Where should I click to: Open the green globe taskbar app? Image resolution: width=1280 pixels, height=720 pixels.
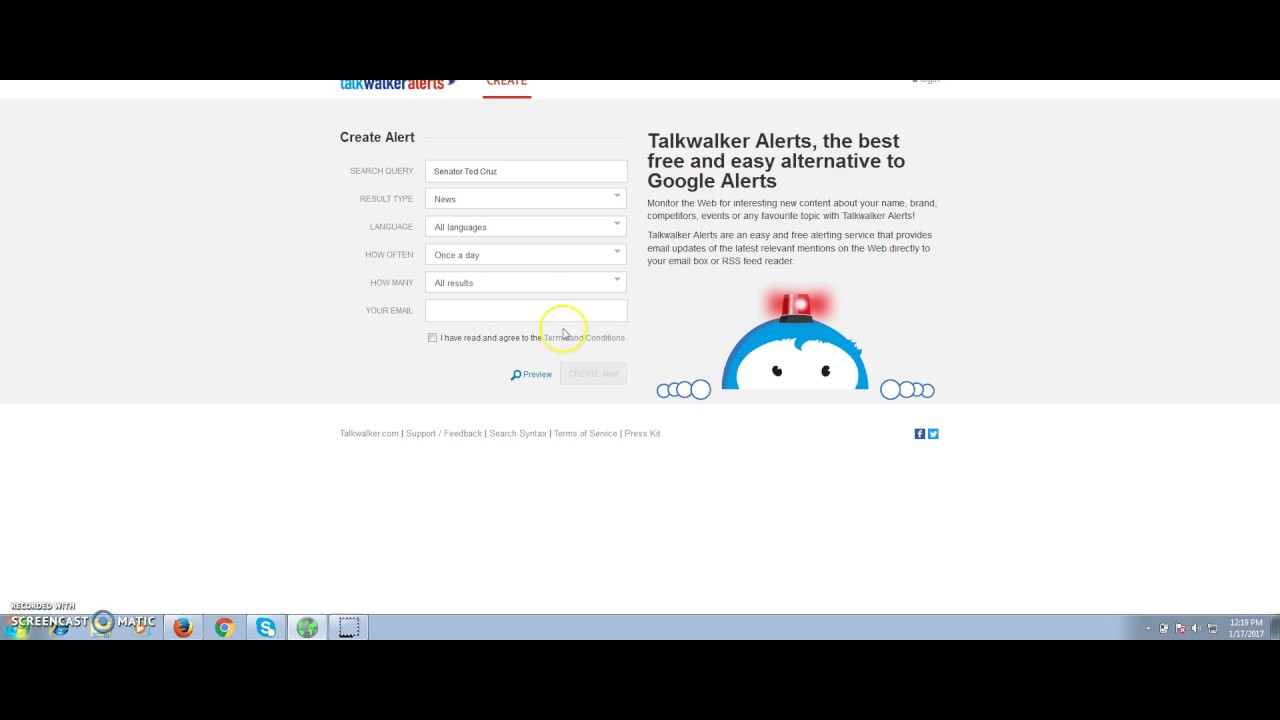tap(307, 627)
